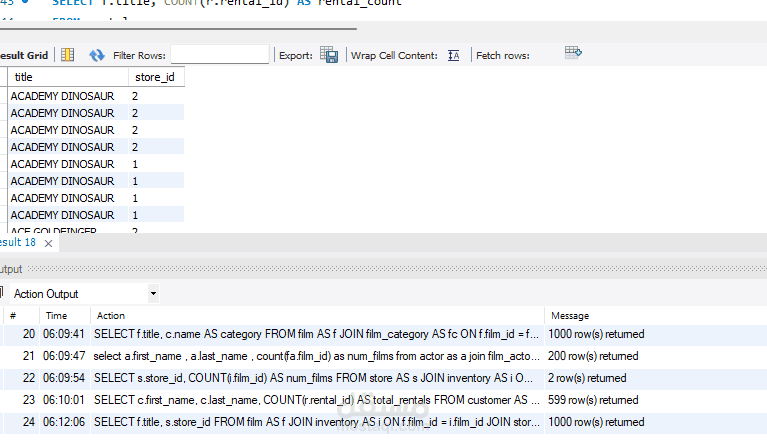Open the Action Output dropdown
The width and height of the screenshot is (767, 443).
[153, 293]
